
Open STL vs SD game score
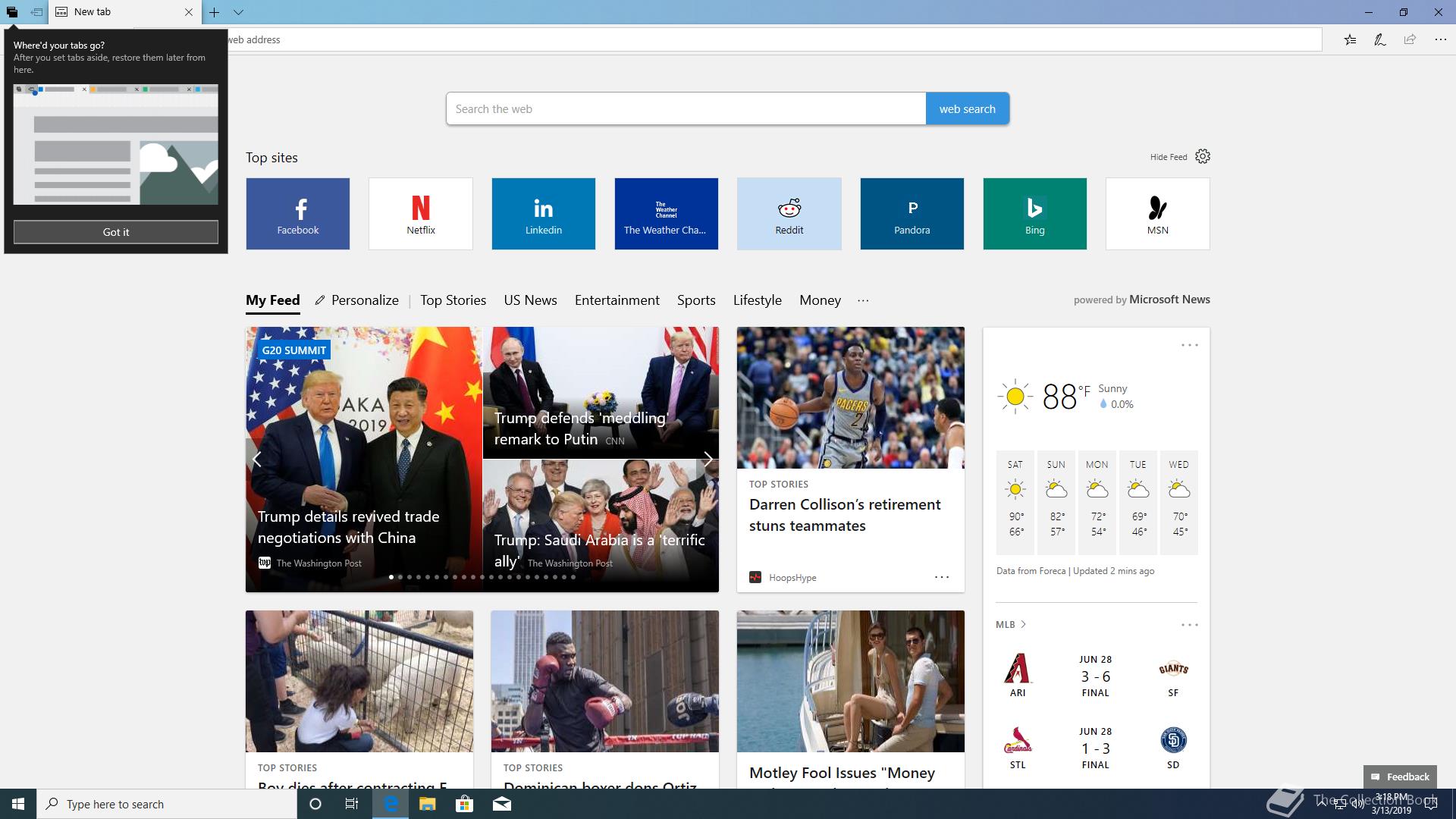click(1095, 748)
